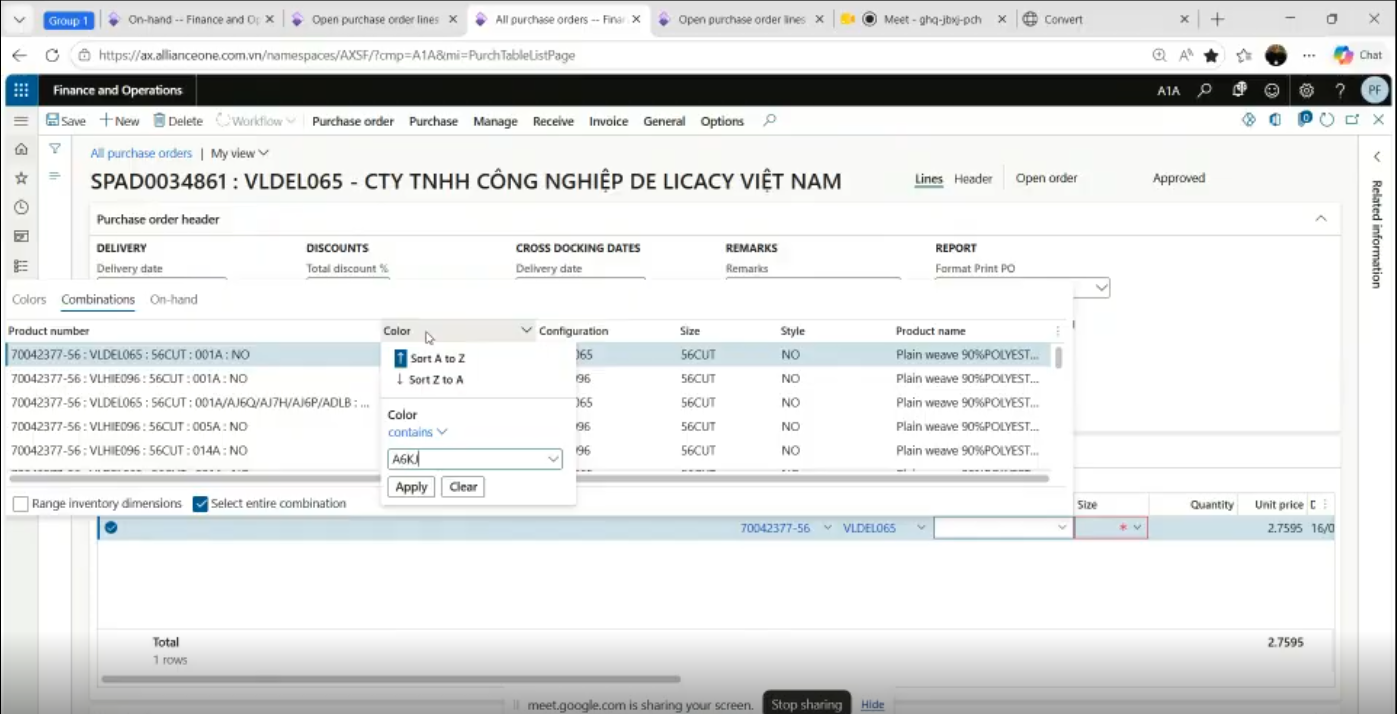The image size is (1397, 714).
Task: Collapse the Purchase order header section
Action: 1321,219
